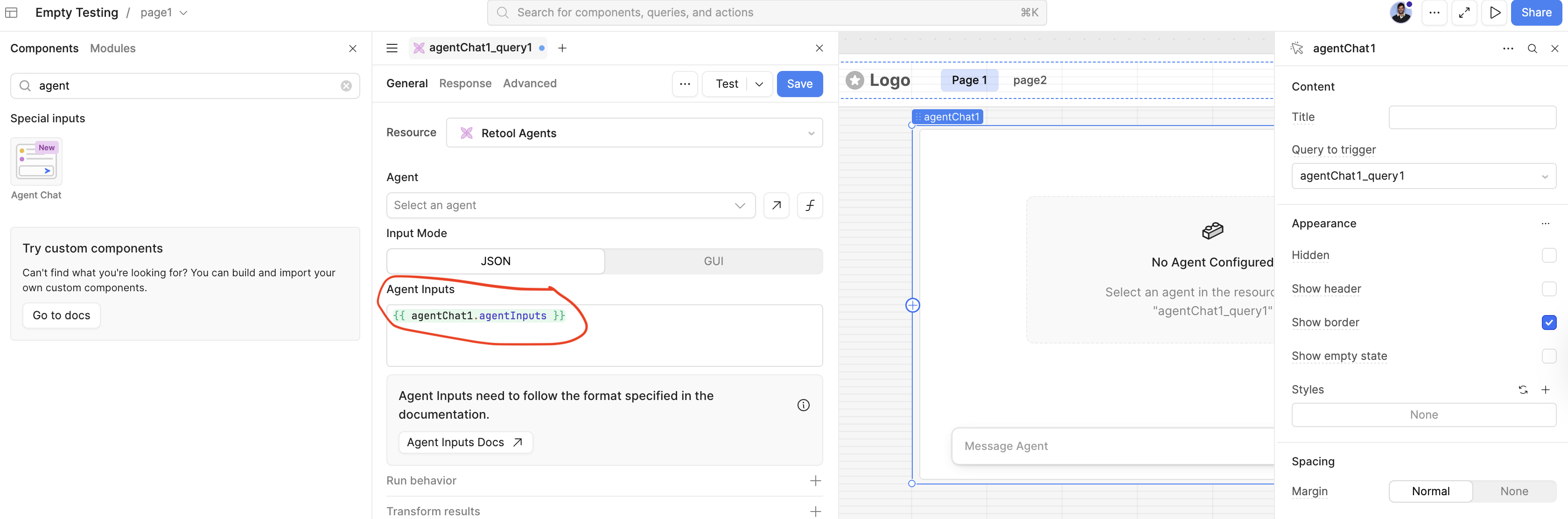Expand the Run behavior section
Screen dimensions: 1568x519
click(x=815, y=481)
